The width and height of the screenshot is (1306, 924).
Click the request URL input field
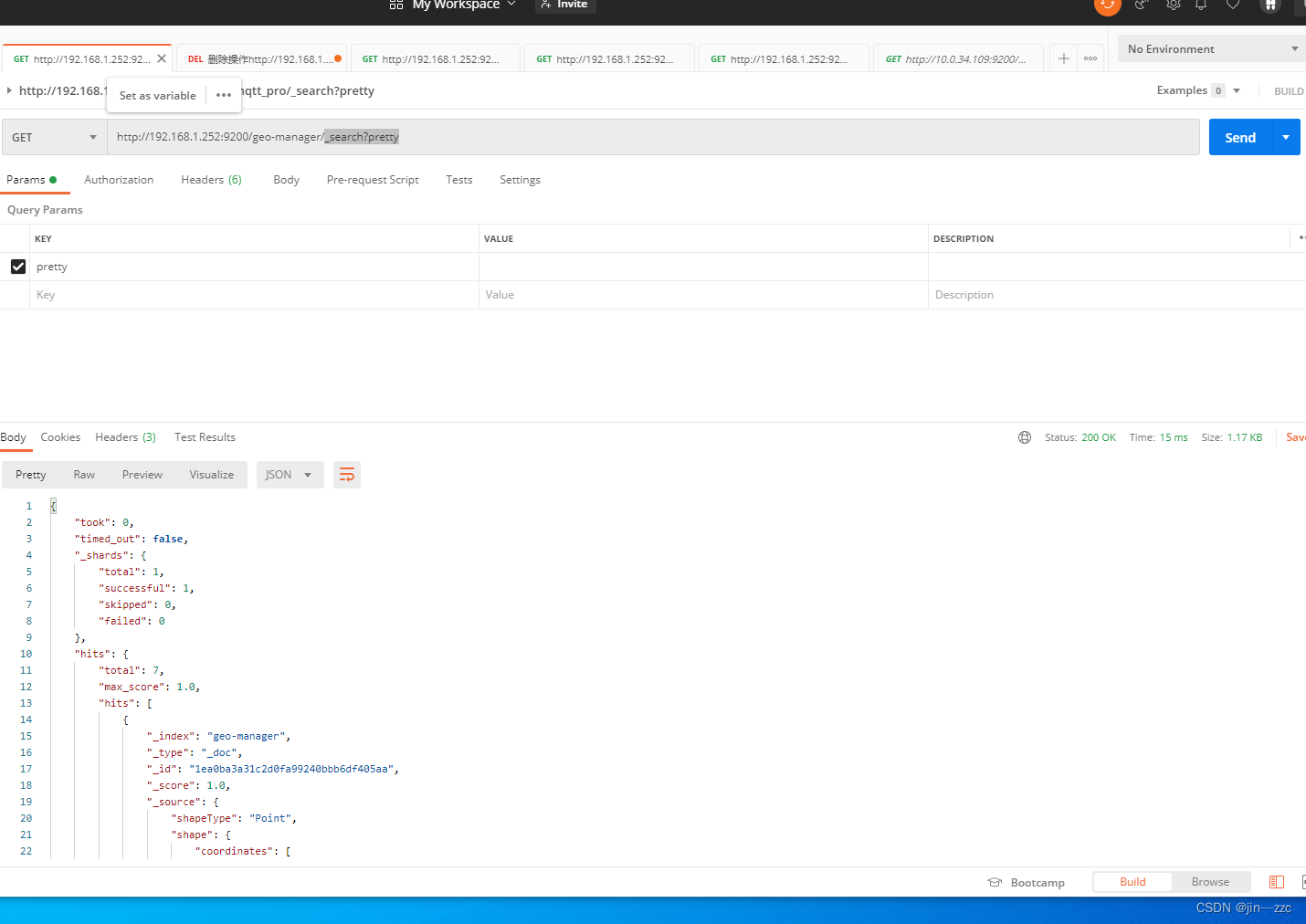point(653,137)
